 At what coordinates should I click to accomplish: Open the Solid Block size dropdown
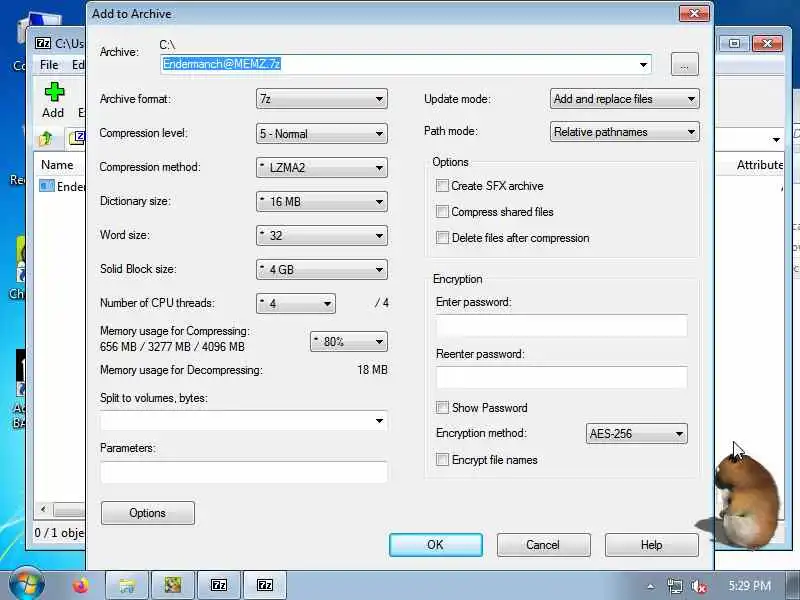point(322,269)
